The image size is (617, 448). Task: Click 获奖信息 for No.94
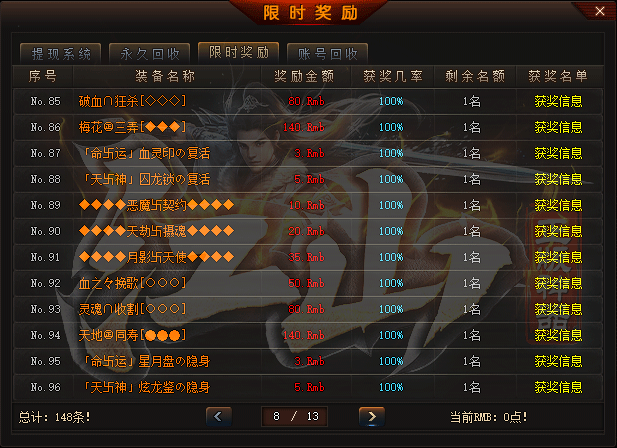(x=558, y=336)
